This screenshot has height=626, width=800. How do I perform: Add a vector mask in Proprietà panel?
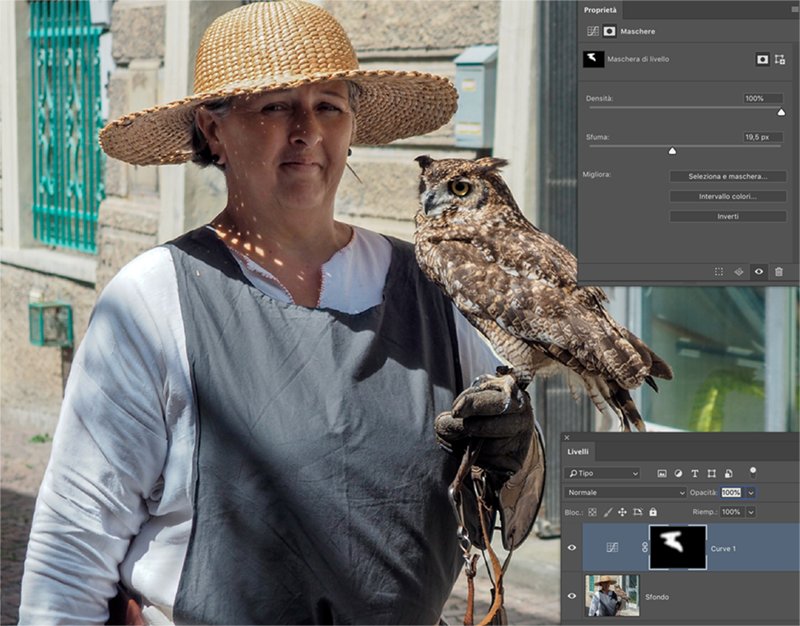[x=779, y=60]
